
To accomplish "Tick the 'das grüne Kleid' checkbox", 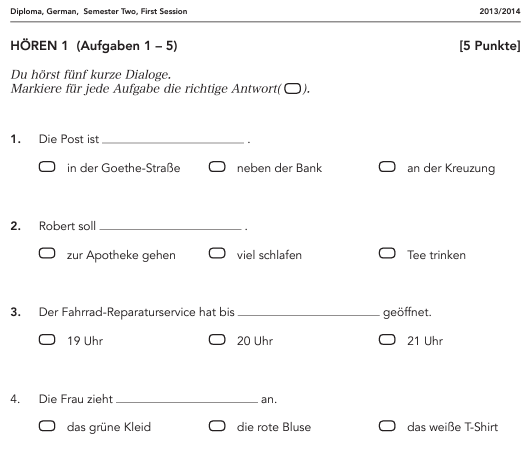I will (x=47, y=426).
